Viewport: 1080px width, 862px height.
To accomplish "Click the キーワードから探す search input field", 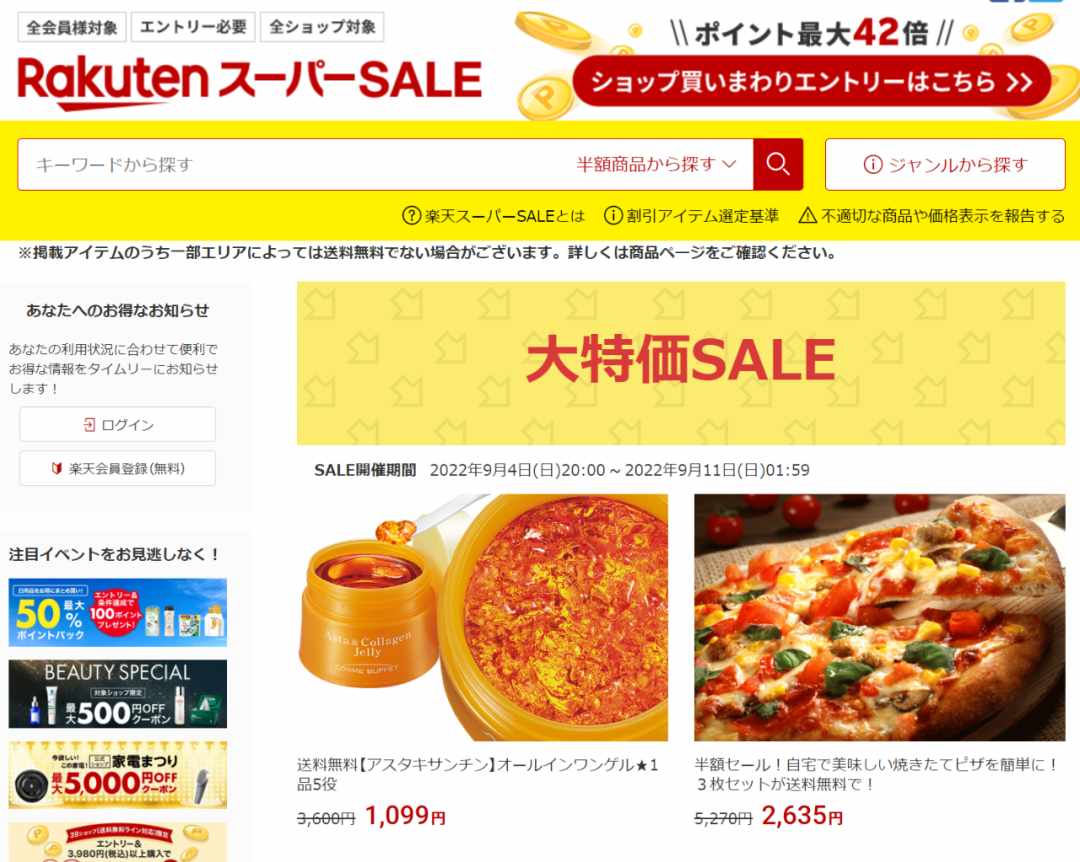I will point(296,164).
